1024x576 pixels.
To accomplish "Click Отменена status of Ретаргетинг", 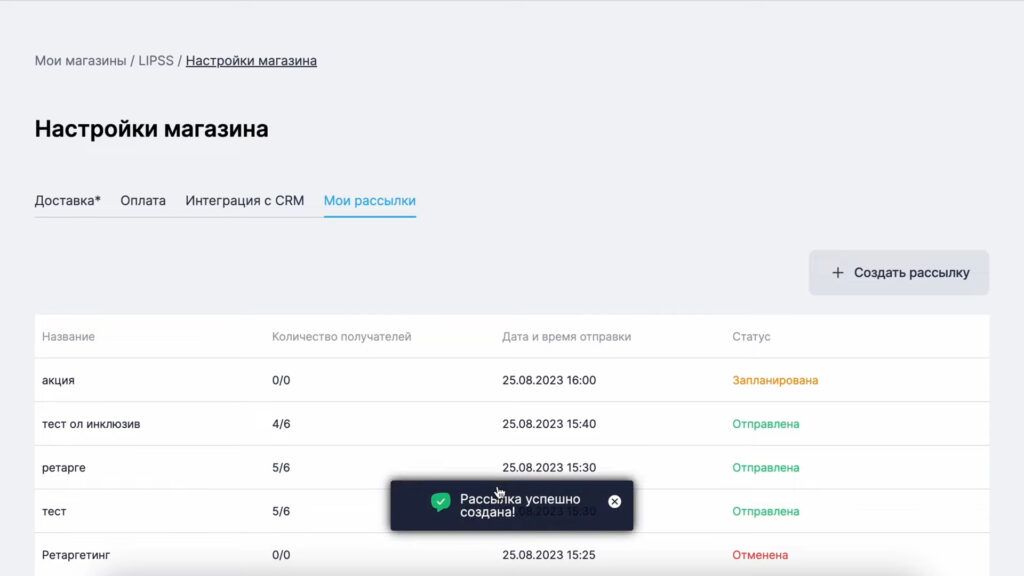I will [760, 555].
